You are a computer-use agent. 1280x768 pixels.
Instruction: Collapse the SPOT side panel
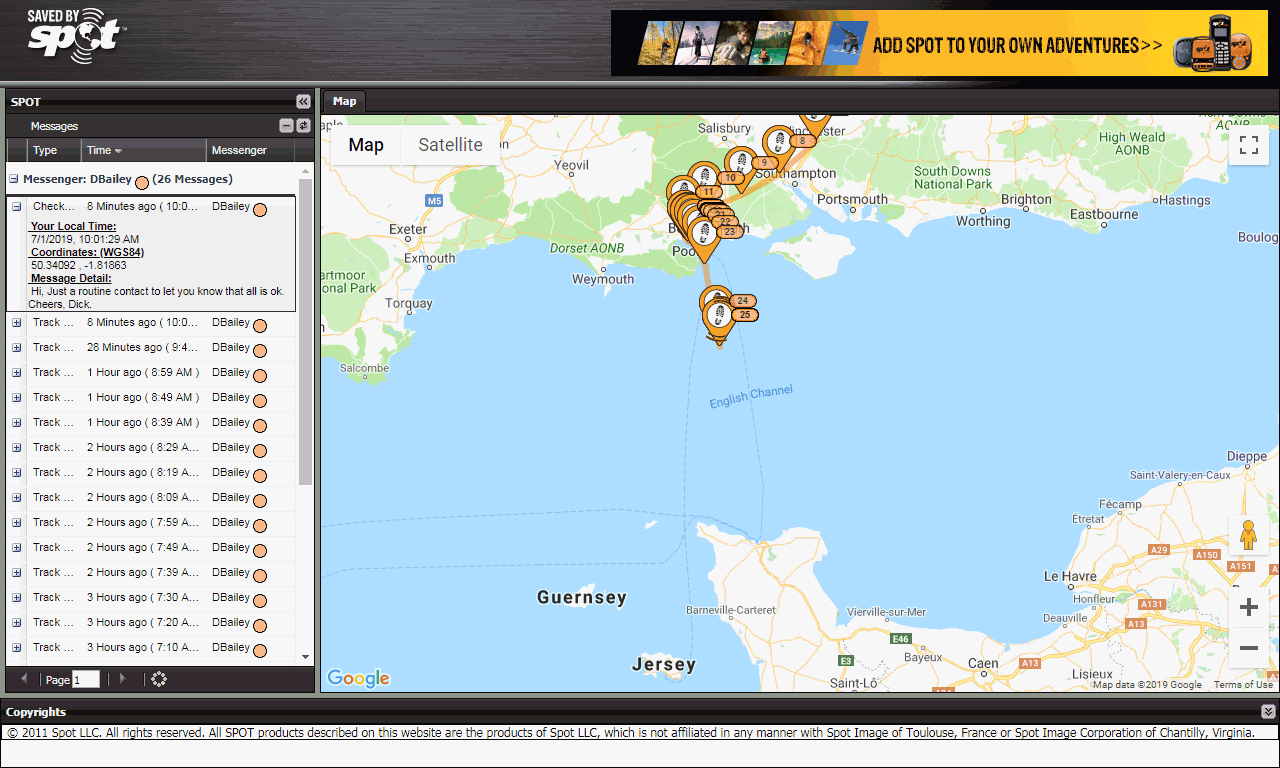click(x=303, y=101)
